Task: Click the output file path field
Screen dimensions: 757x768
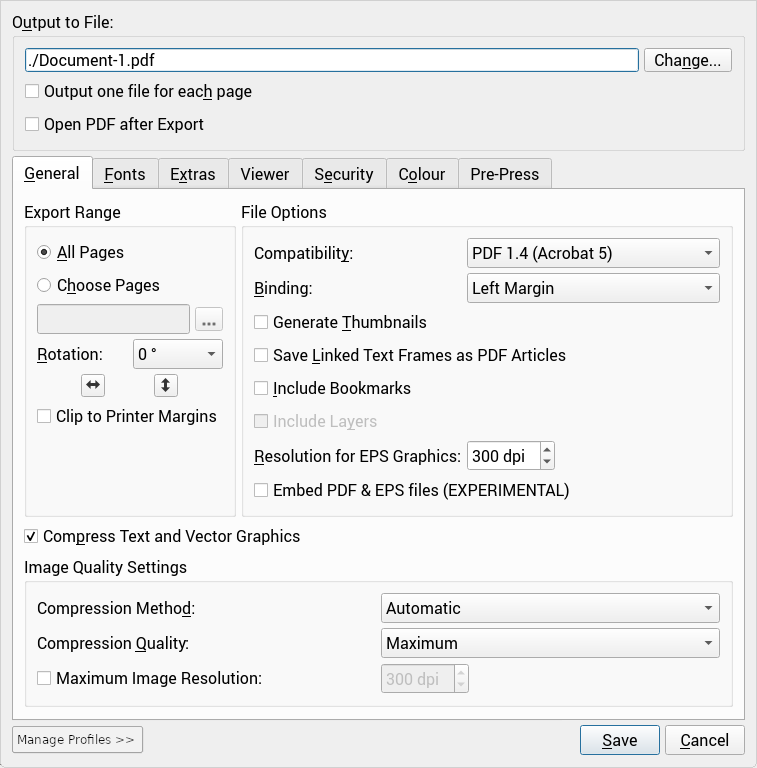Action: pyautogui.click(x=331, y=60)
